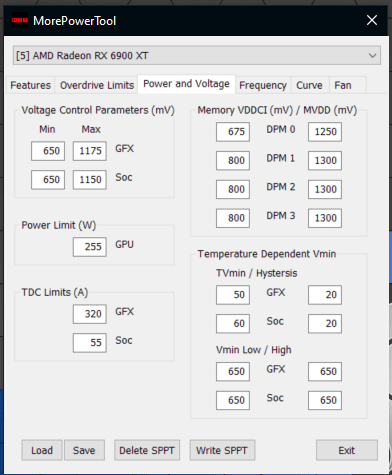Screen dimensions: 392x475
Task: Click the 'TVmin / Hystersis' label
Action: point(257,273)
